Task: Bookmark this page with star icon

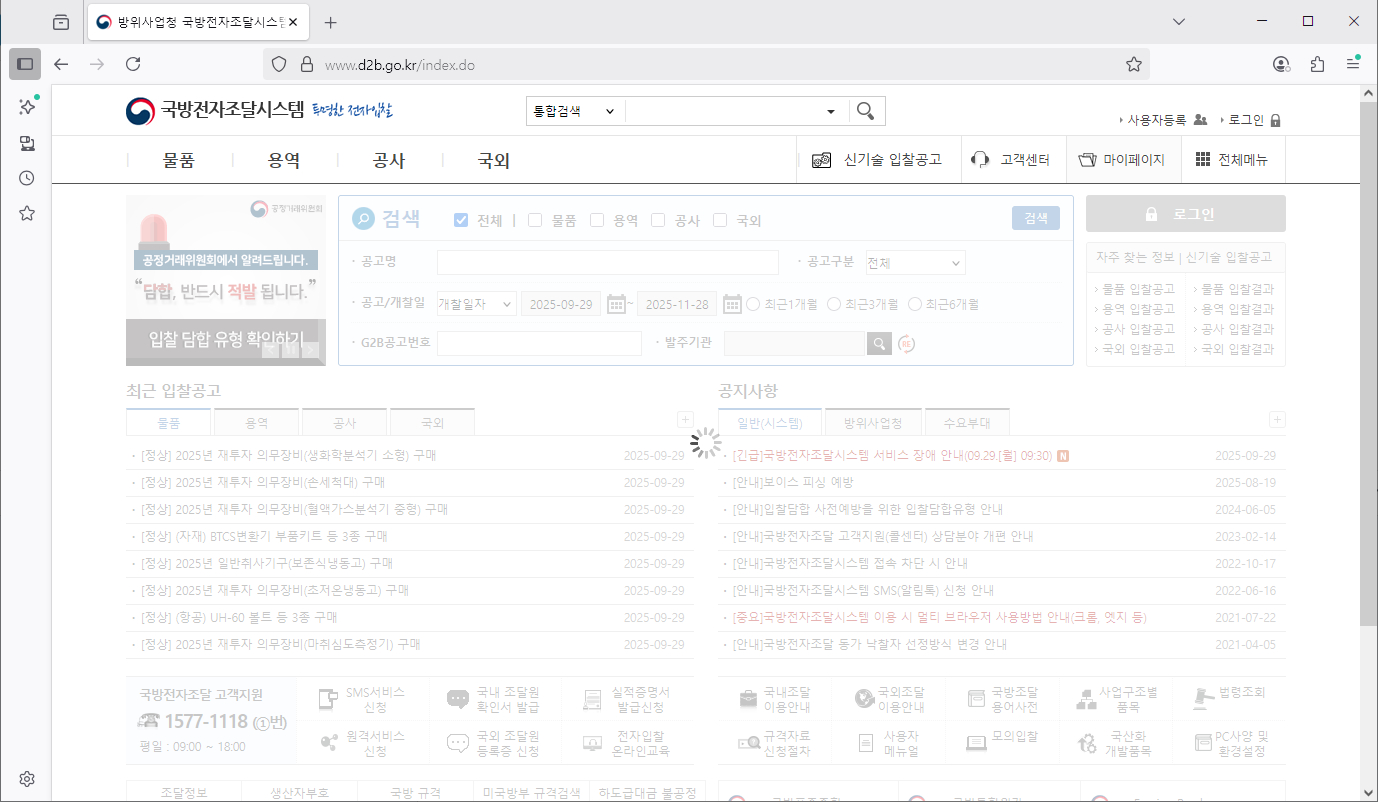Action: tap(1133, 64)
